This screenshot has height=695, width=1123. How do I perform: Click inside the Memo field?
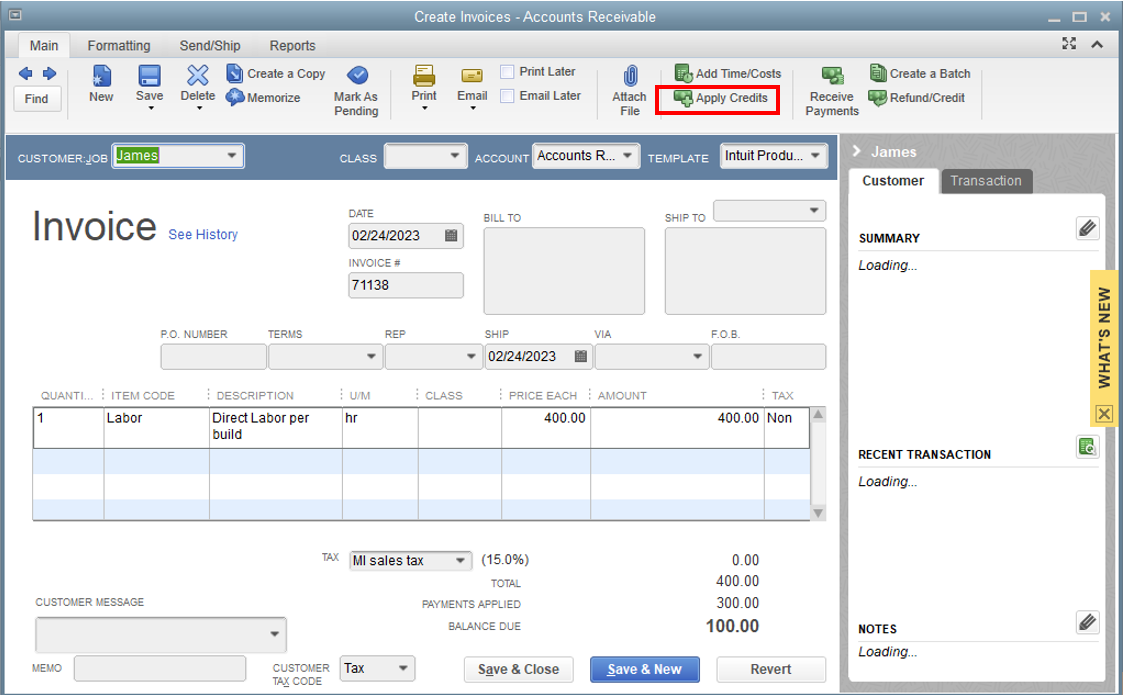pyautogui.click(x=160, y=668)
